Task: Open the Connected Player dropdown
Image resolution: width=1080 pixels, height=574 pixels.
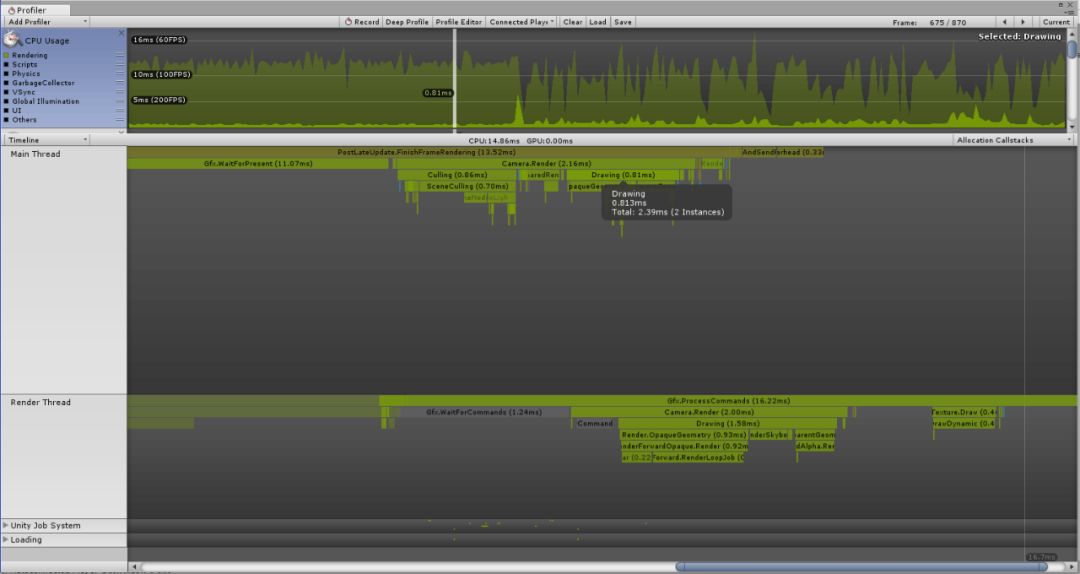Action: pos(521,22)
